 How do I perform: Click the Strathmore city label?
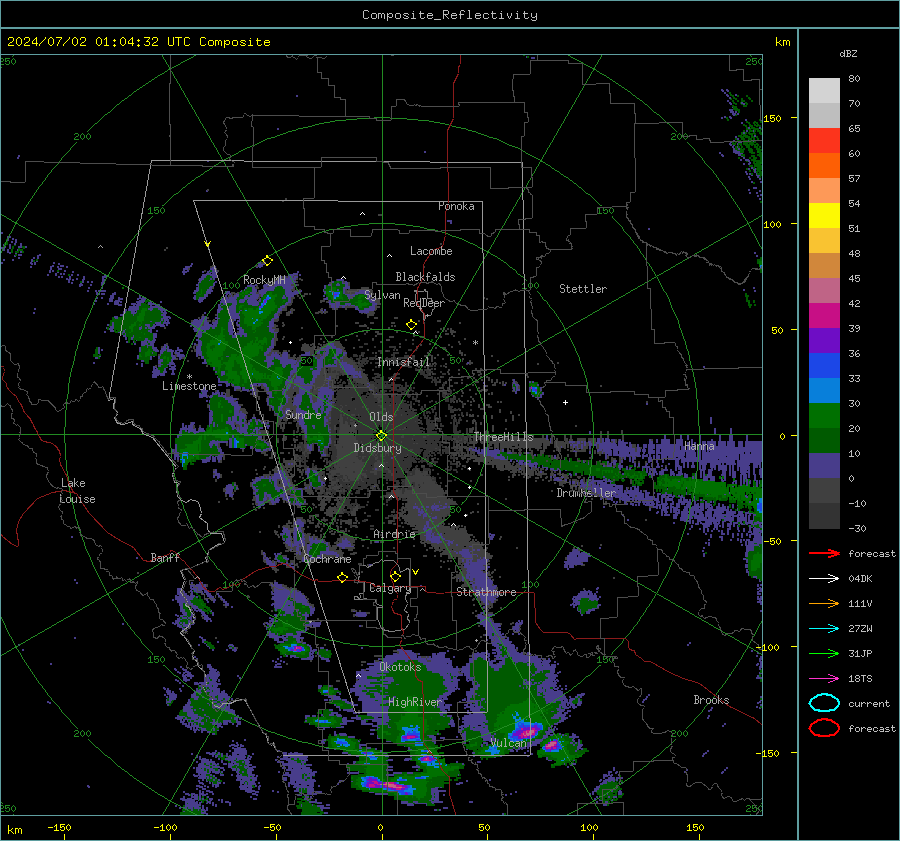[486, 592]
